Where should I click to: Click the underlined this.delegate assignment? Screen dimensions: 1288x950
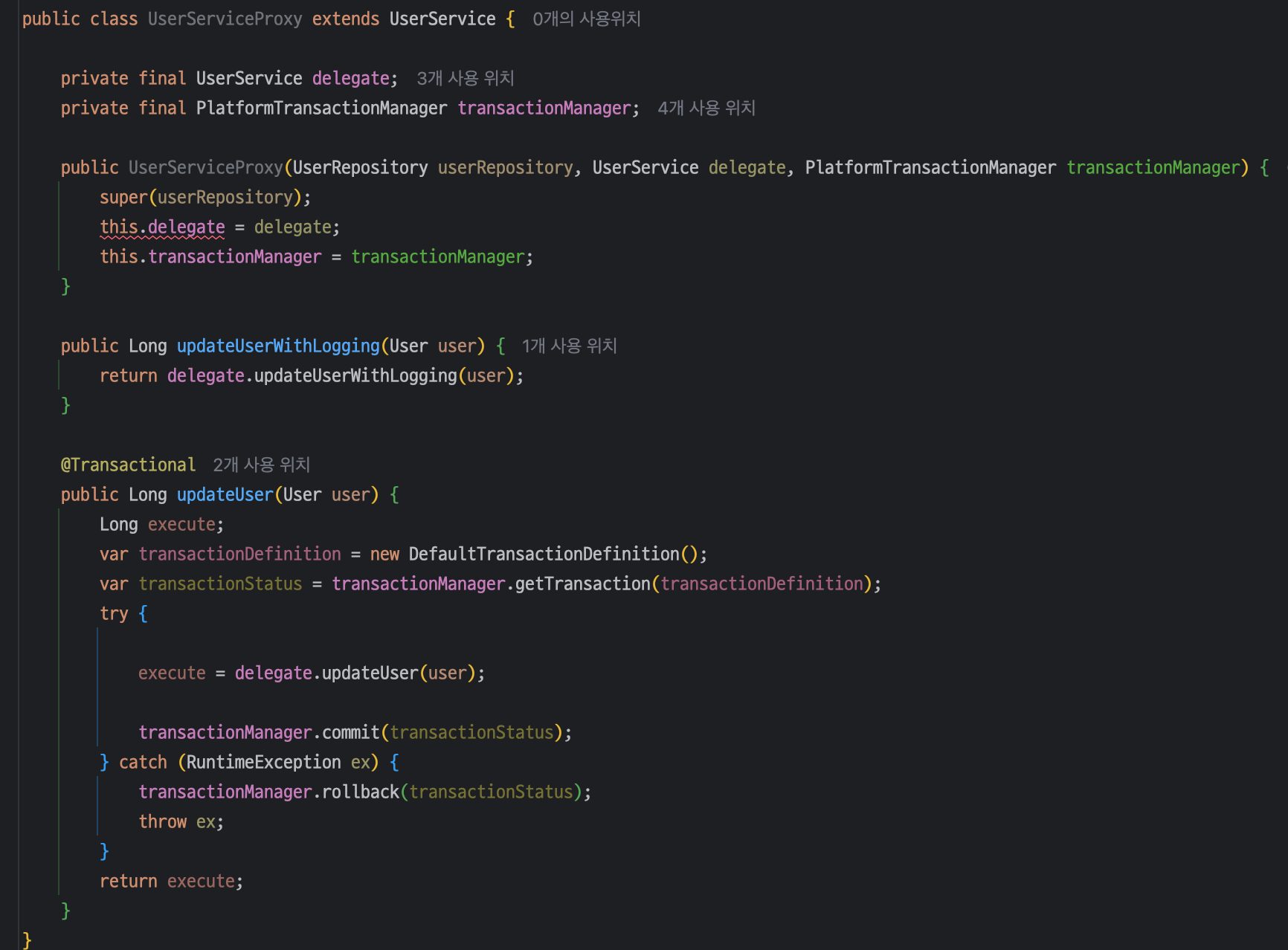tap(162, 227)
